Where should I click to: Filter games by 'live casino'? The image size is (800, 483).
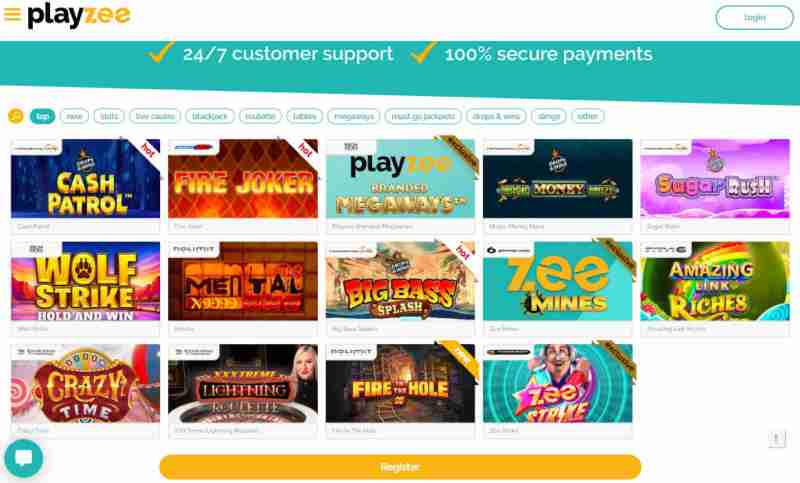(x=155, y=116)
